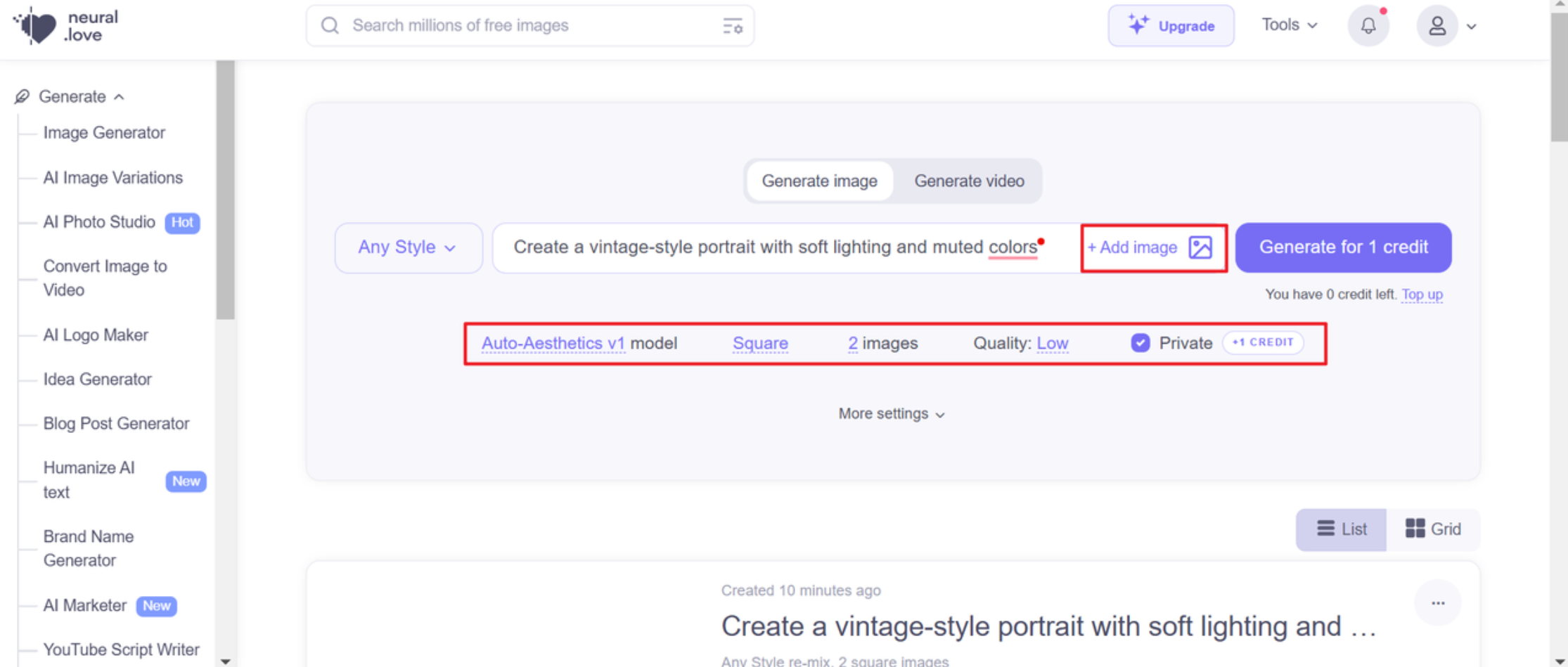Screen dimensions: 1568x667
Task: Open the Any Style dropdown
Action: click(408, 247)
